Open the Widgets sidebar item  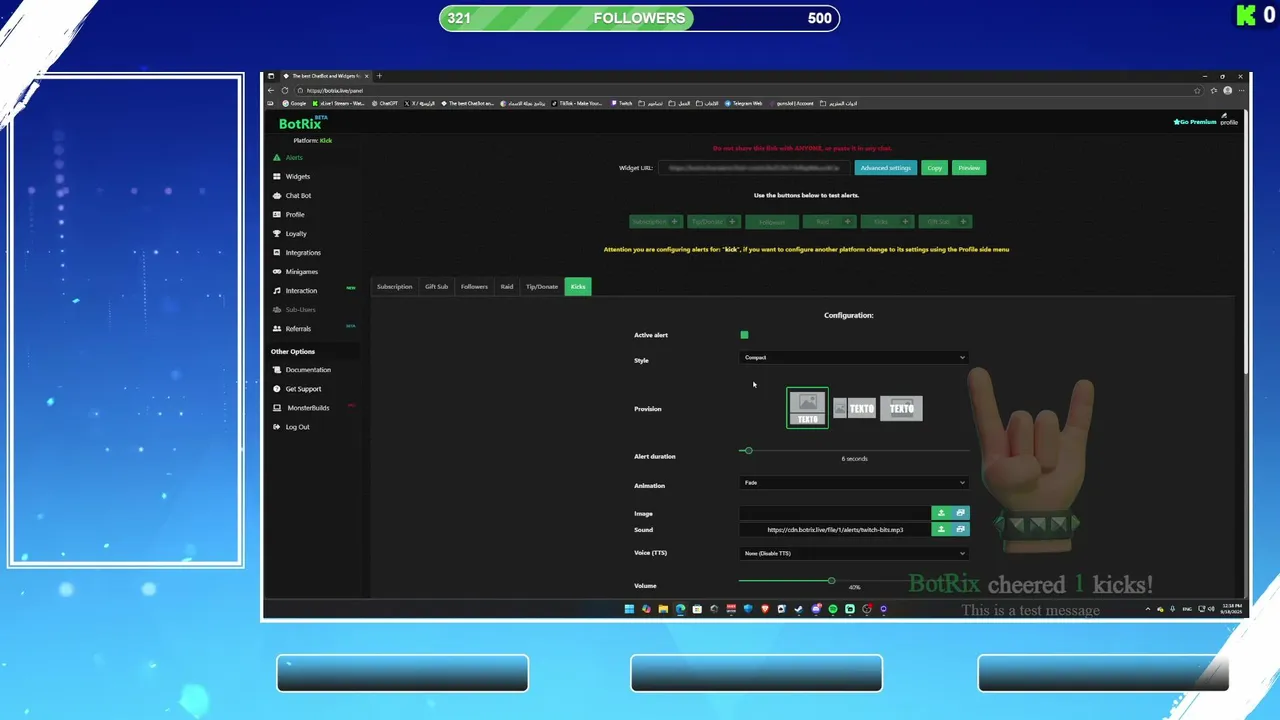pos(292,176)
